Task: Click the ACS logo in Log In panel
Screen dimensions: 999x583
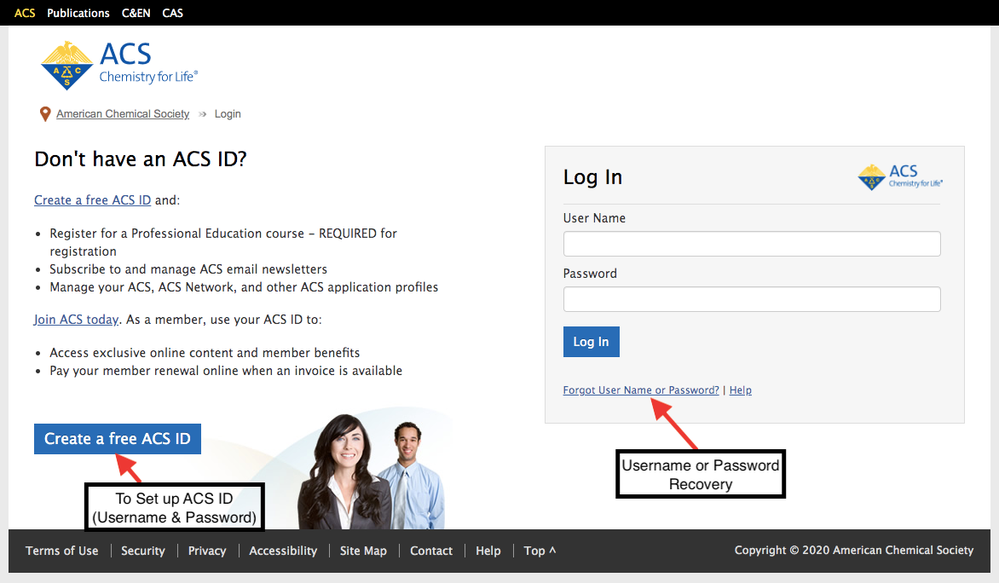Action: [x=900, y=177]
